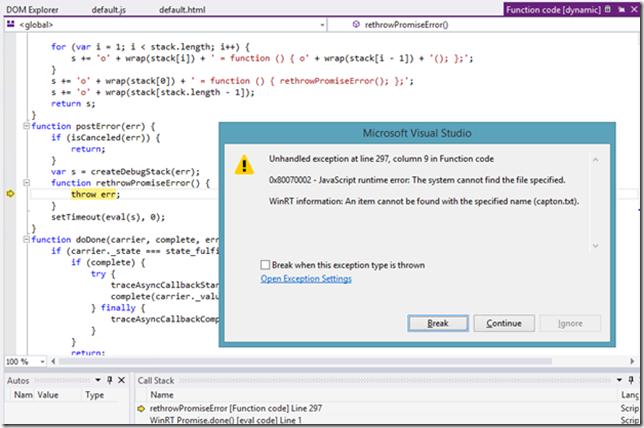Select the Function code [dynamic] tab
The image size is (644, 428).
coord(553,9)
